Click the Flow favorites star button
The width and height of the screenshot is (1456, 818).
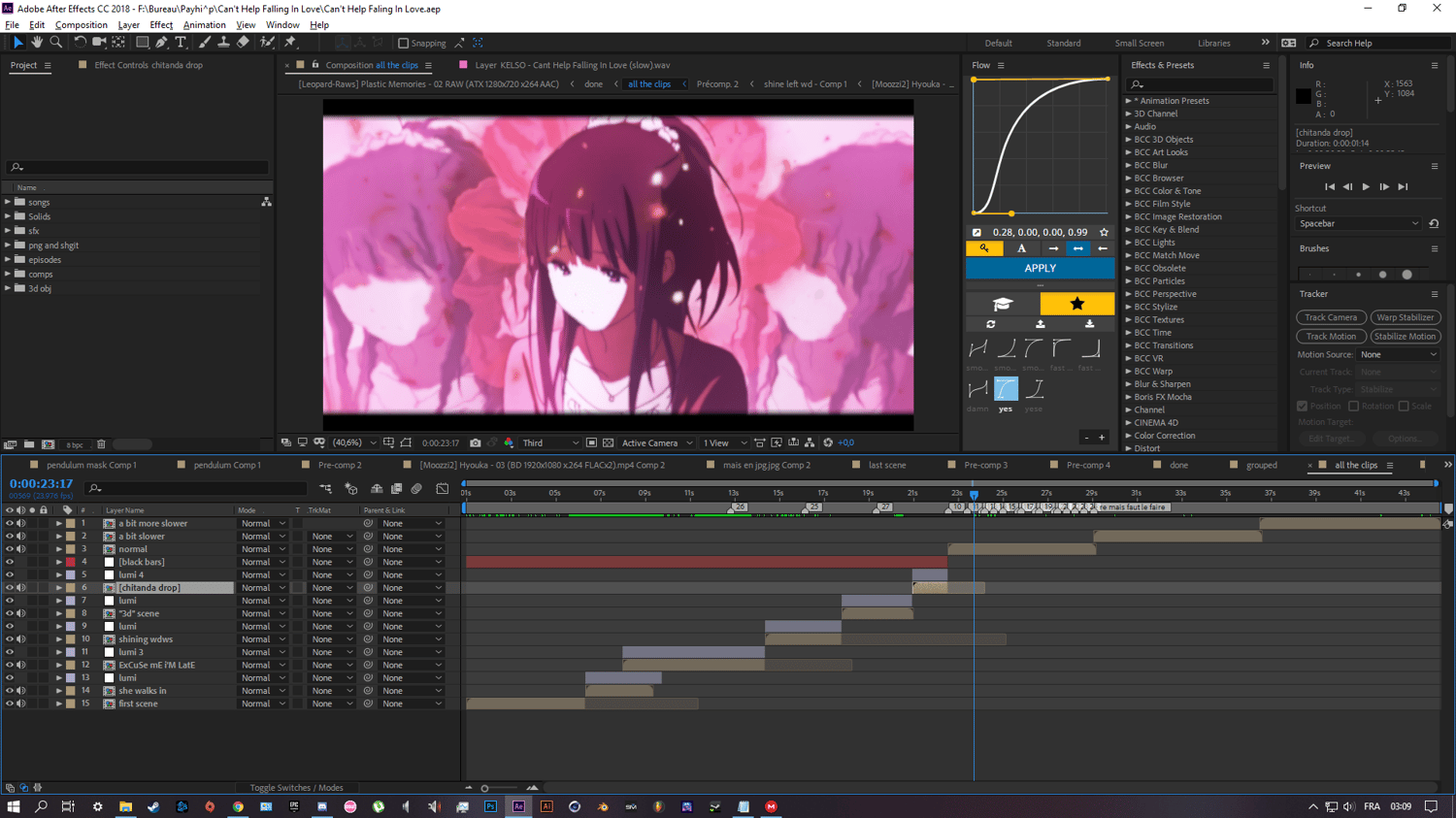1076,304
